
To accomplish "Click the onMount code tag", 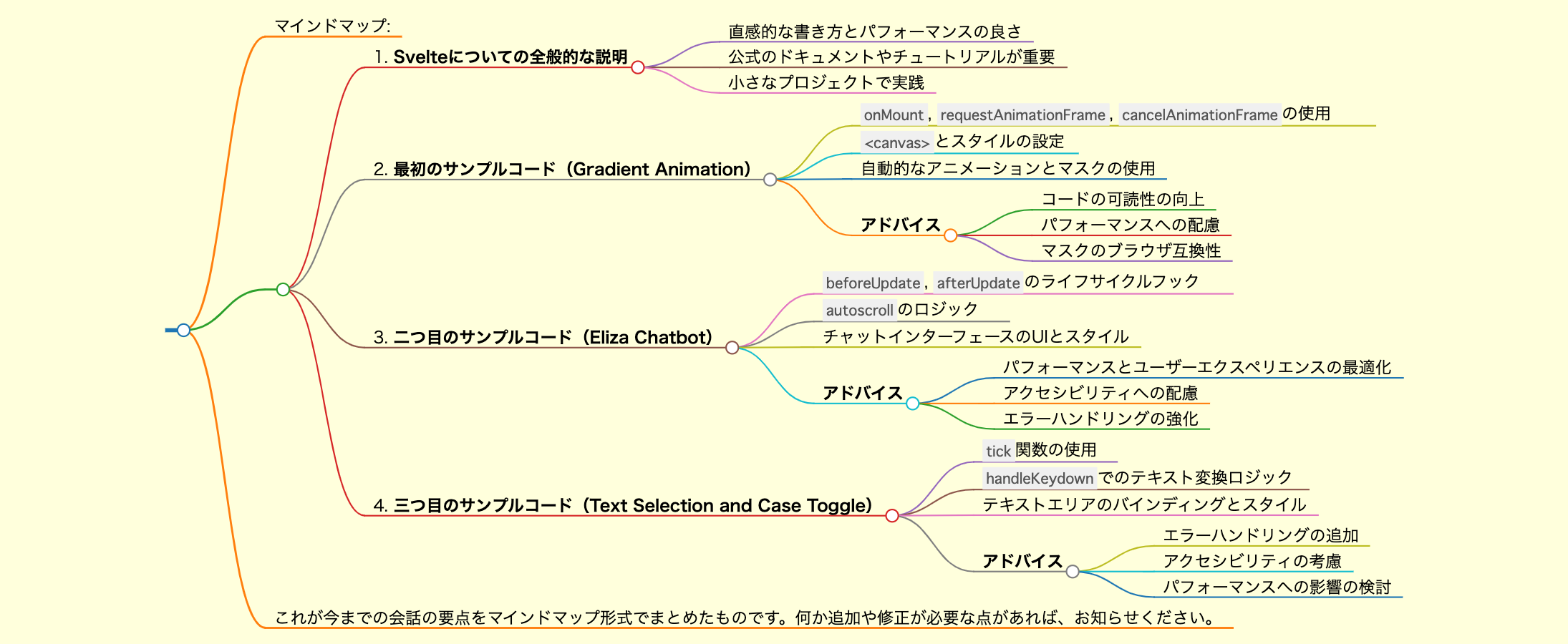I will (x=894, y=114).
